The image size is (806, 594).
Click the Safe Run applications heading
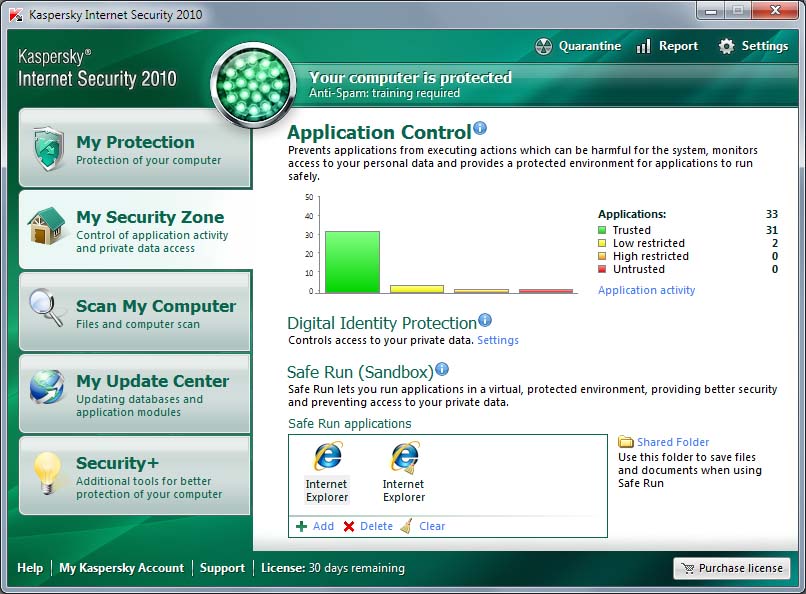click(x=350, y=423)
